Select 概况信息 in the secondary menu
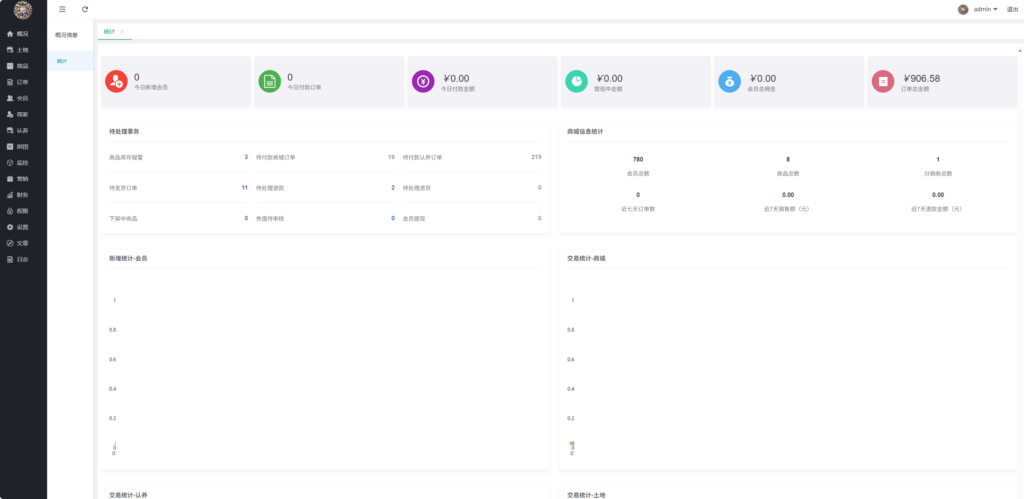 tap(67, 35)
